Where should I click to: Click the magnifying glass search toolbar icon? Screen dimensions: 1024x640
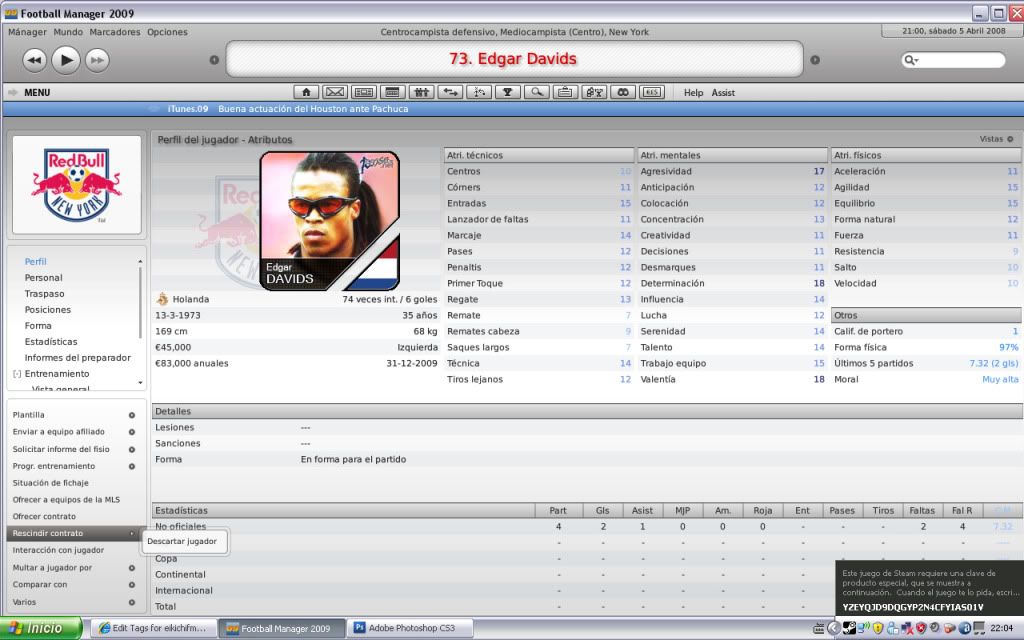[x=536, y=92]
